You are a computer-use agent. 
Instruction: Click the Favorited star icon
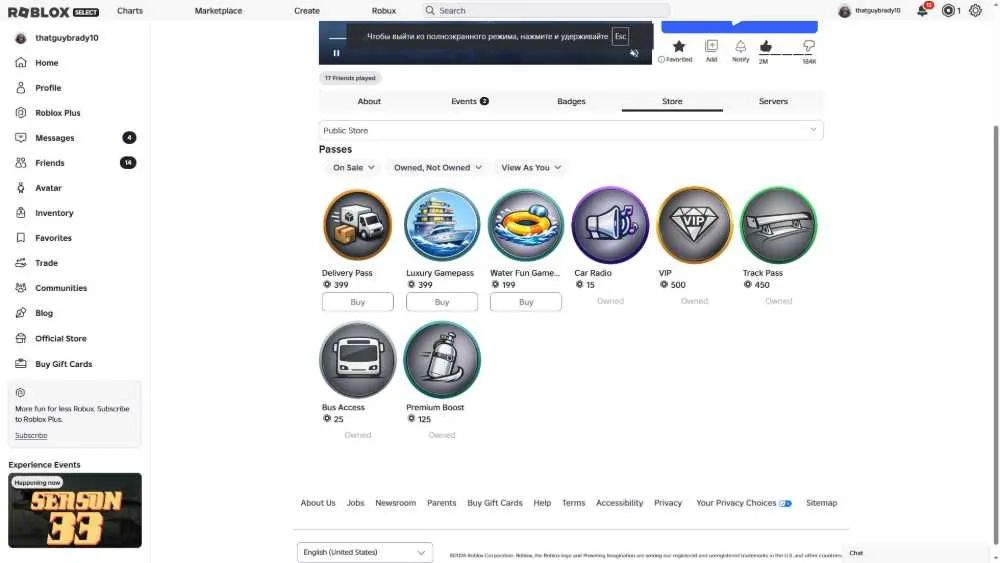point(679,47)
